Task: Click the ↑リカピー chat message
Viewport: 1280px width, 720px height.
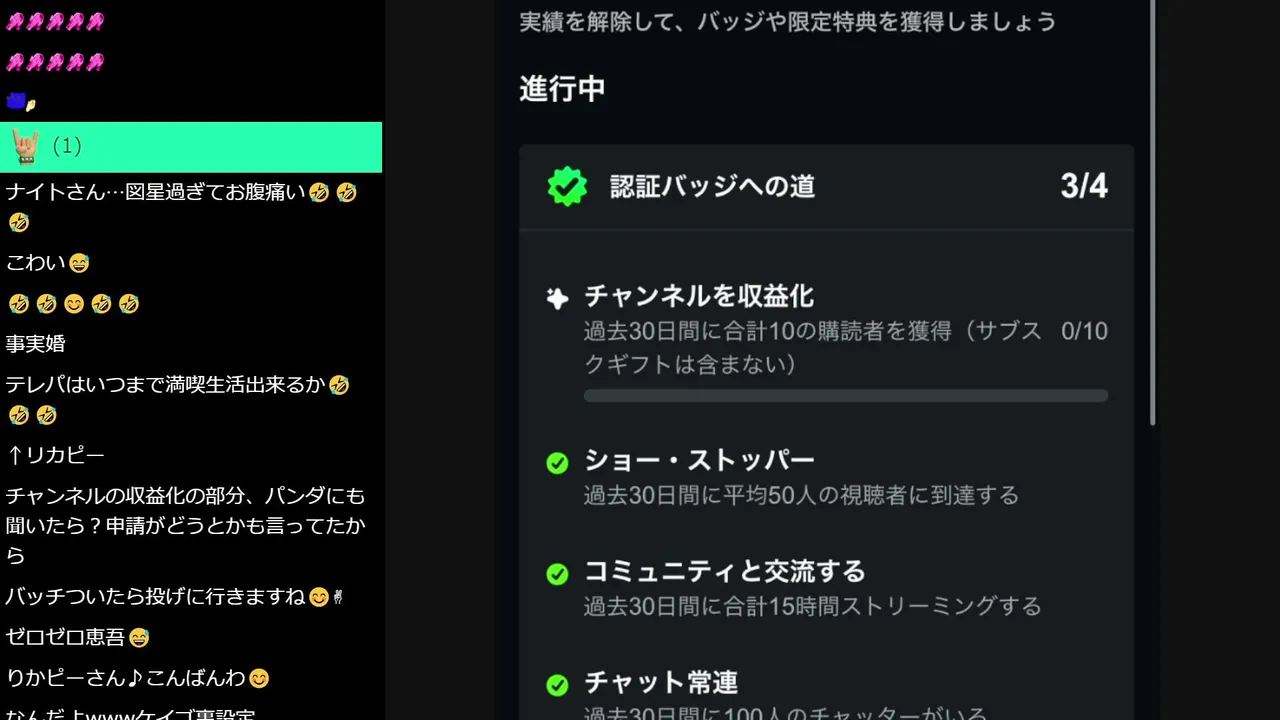Action: [55, 456]
